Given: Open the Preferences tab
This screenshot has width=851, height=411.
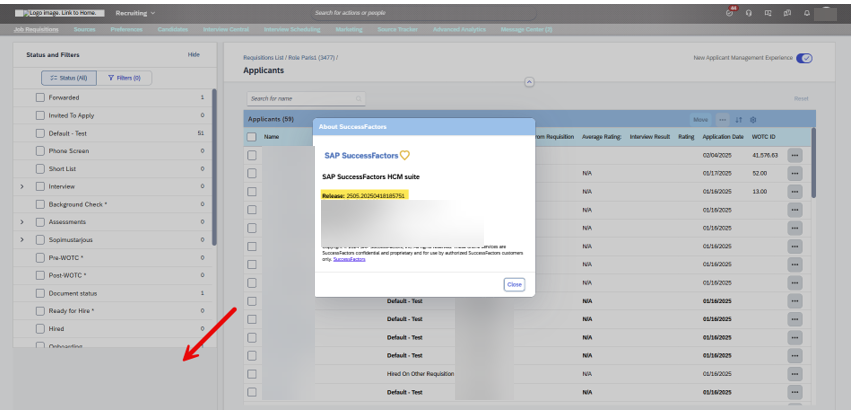Looking at the screenshot, I should (x=126, y=29).
